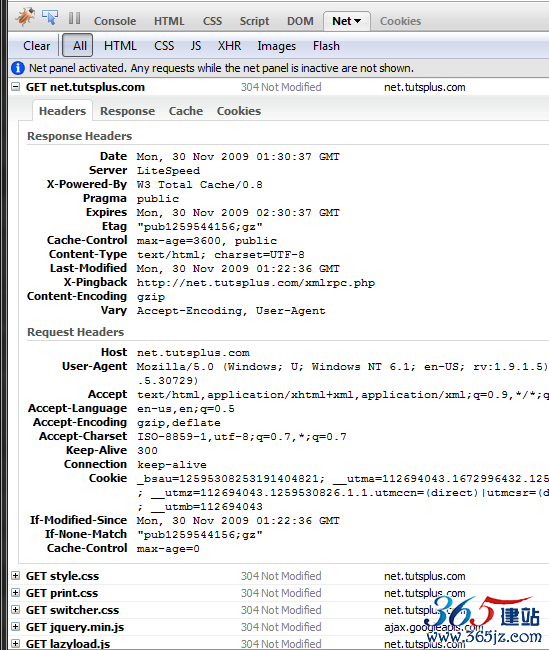Filter requests by Flash type
Screen dimensions: 549x650
click(x=326, y=46)
